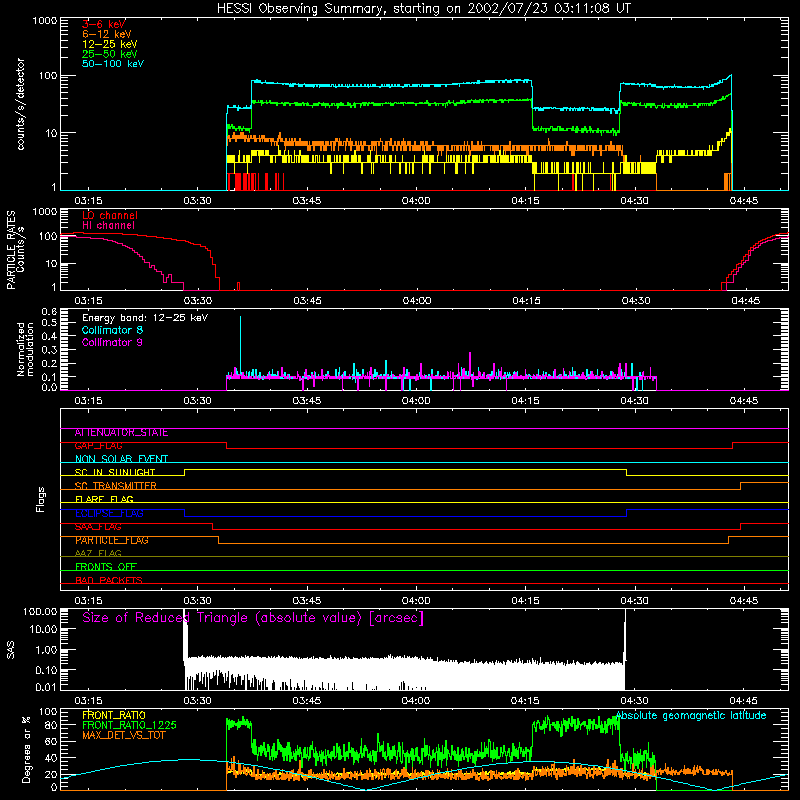Click the HI channel legend label
Screen dimensions: 800x800
[108, 226]
